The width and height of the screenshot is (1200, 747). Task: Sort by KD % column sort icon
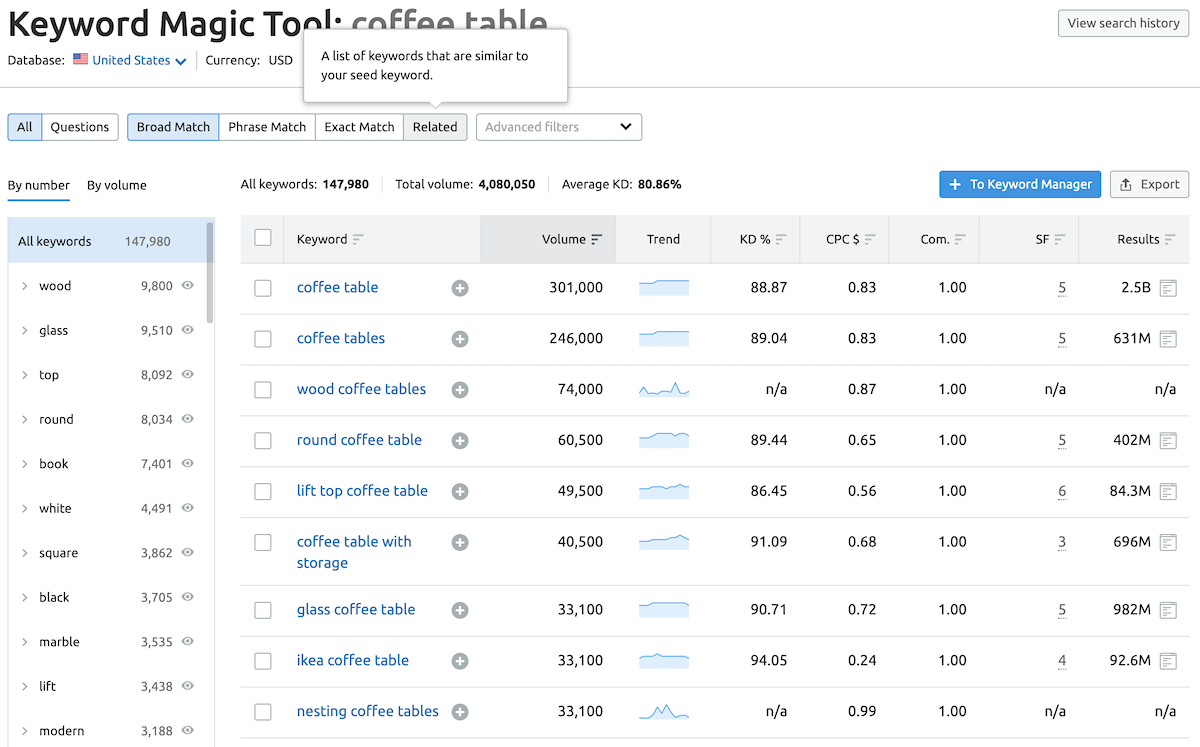(781, 240)
